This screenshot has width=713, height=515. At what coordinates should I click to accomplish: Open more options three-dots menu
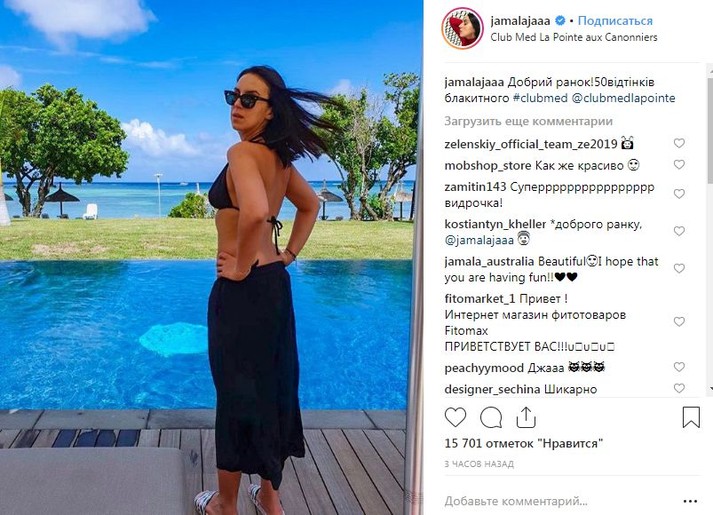(x=690, y=501)
